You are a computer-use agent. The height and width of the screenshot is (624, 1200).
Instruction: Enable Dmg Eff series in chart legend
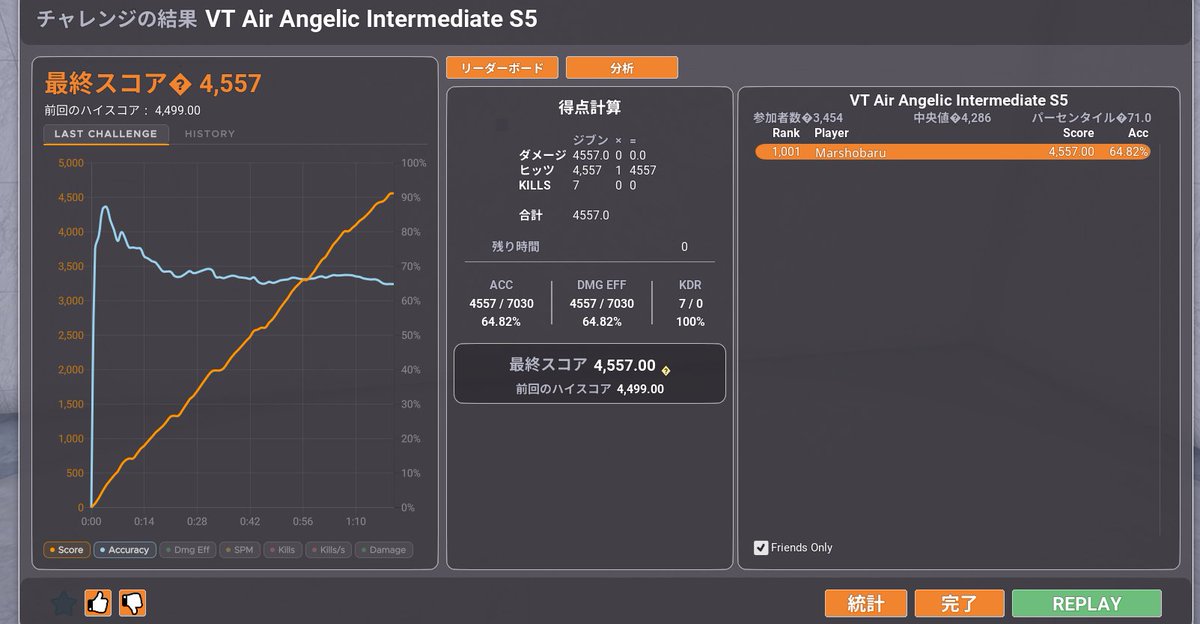[x=187, y=550]
